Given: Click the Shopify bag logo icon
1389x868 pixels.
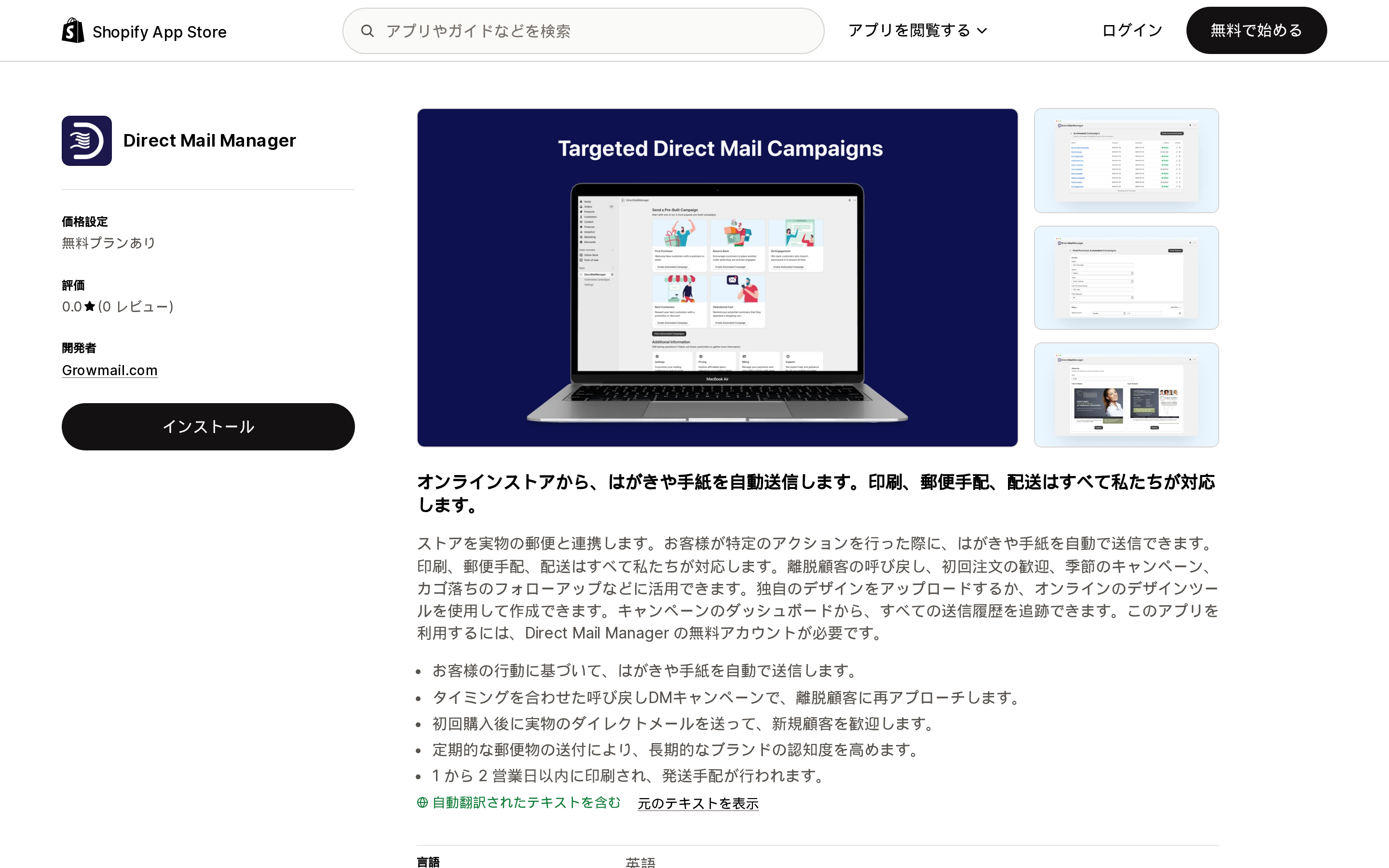Looking at the screenshot, I should (73, 30).
